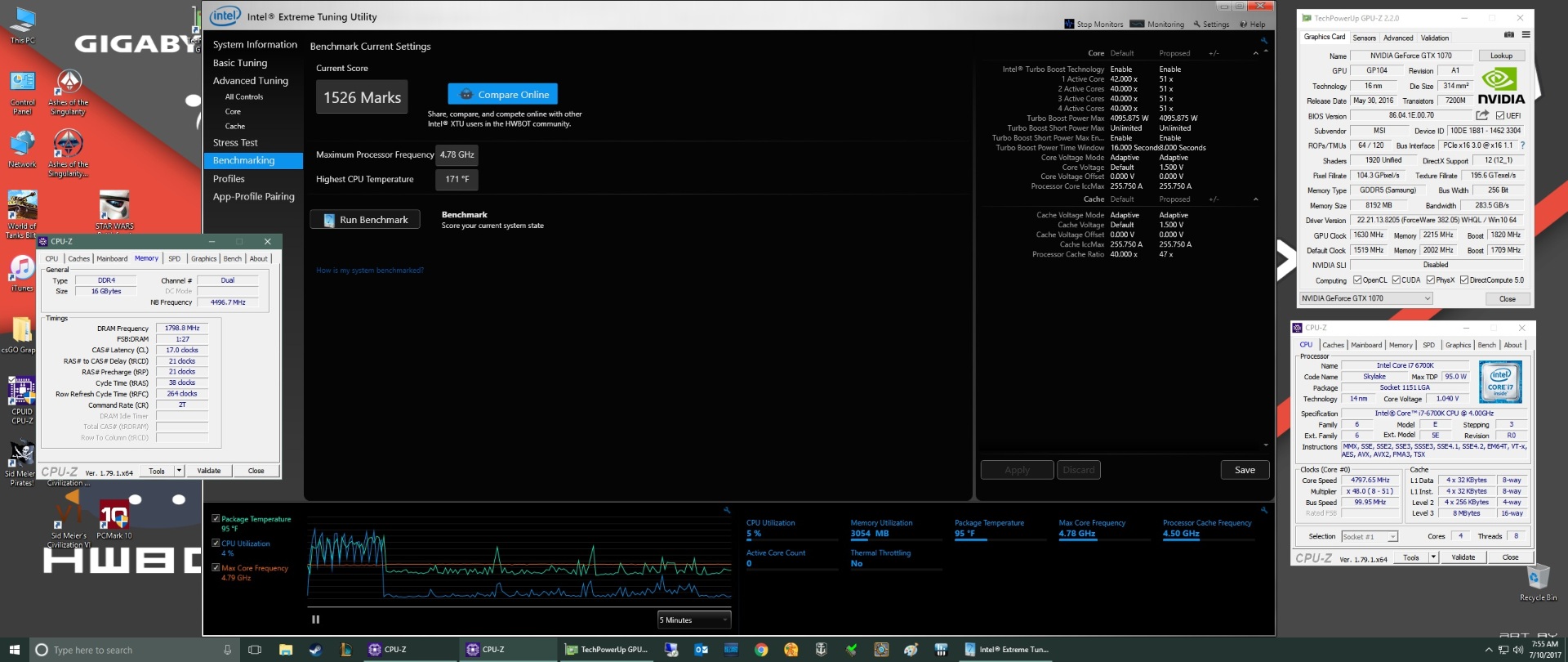Click Save button in XTU
The image size is (1568, 662).
[1245, 470]
